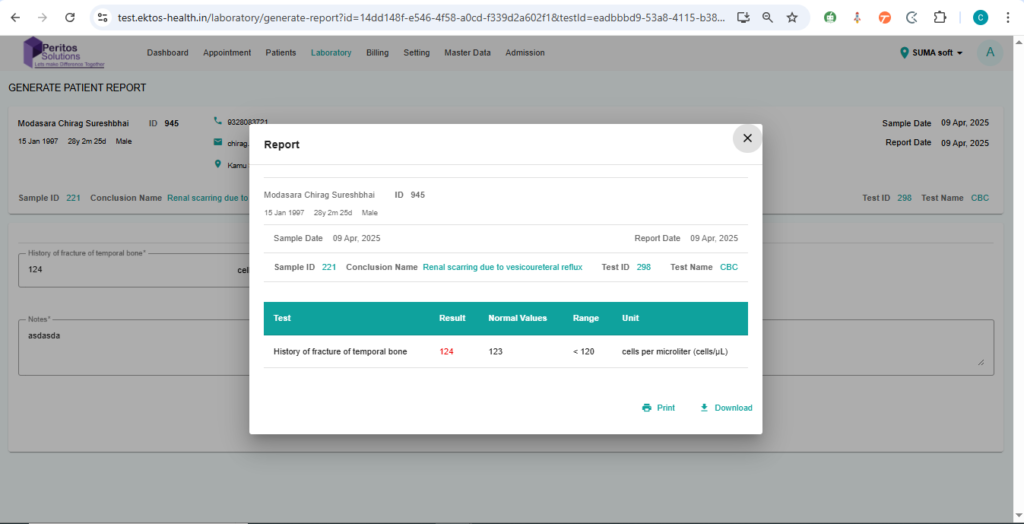Viewport: 1024px width, 524px height.
Task: Click the site information icon in address bar
Action: pyautogui.click(x=102, y=17)
